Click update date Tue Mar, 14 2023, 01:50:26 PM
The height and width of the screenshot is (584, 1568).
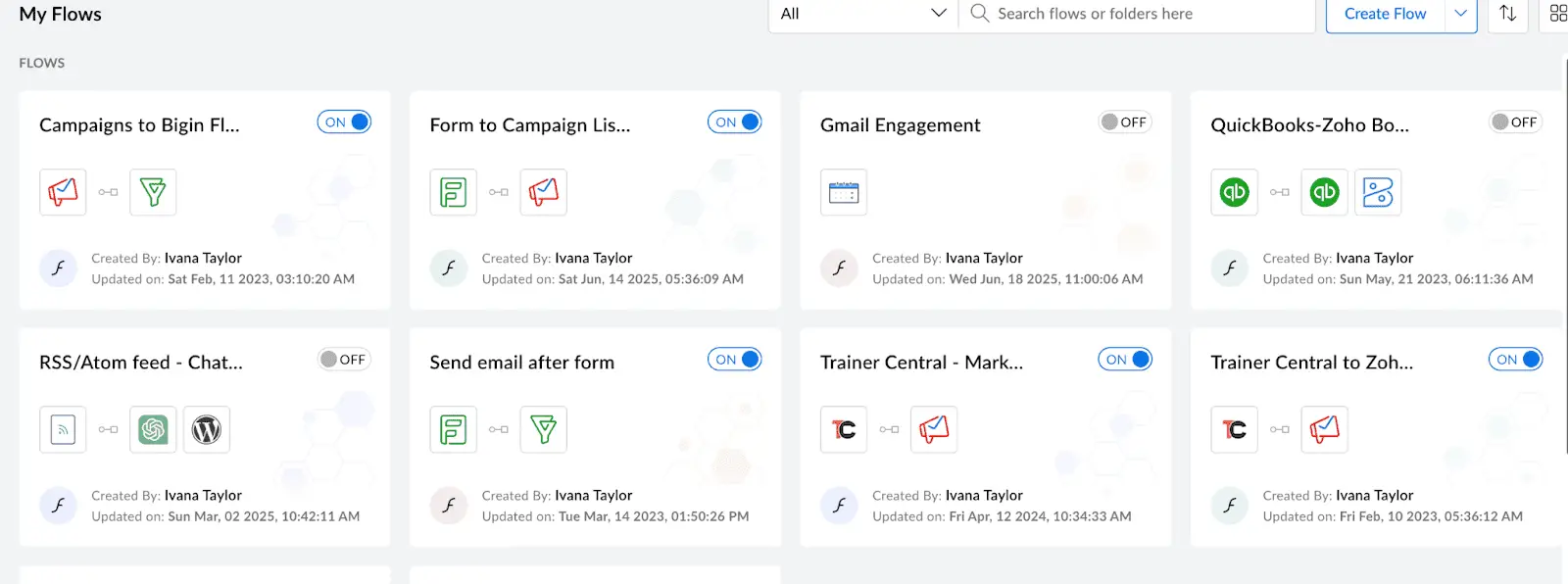point(654,516)
